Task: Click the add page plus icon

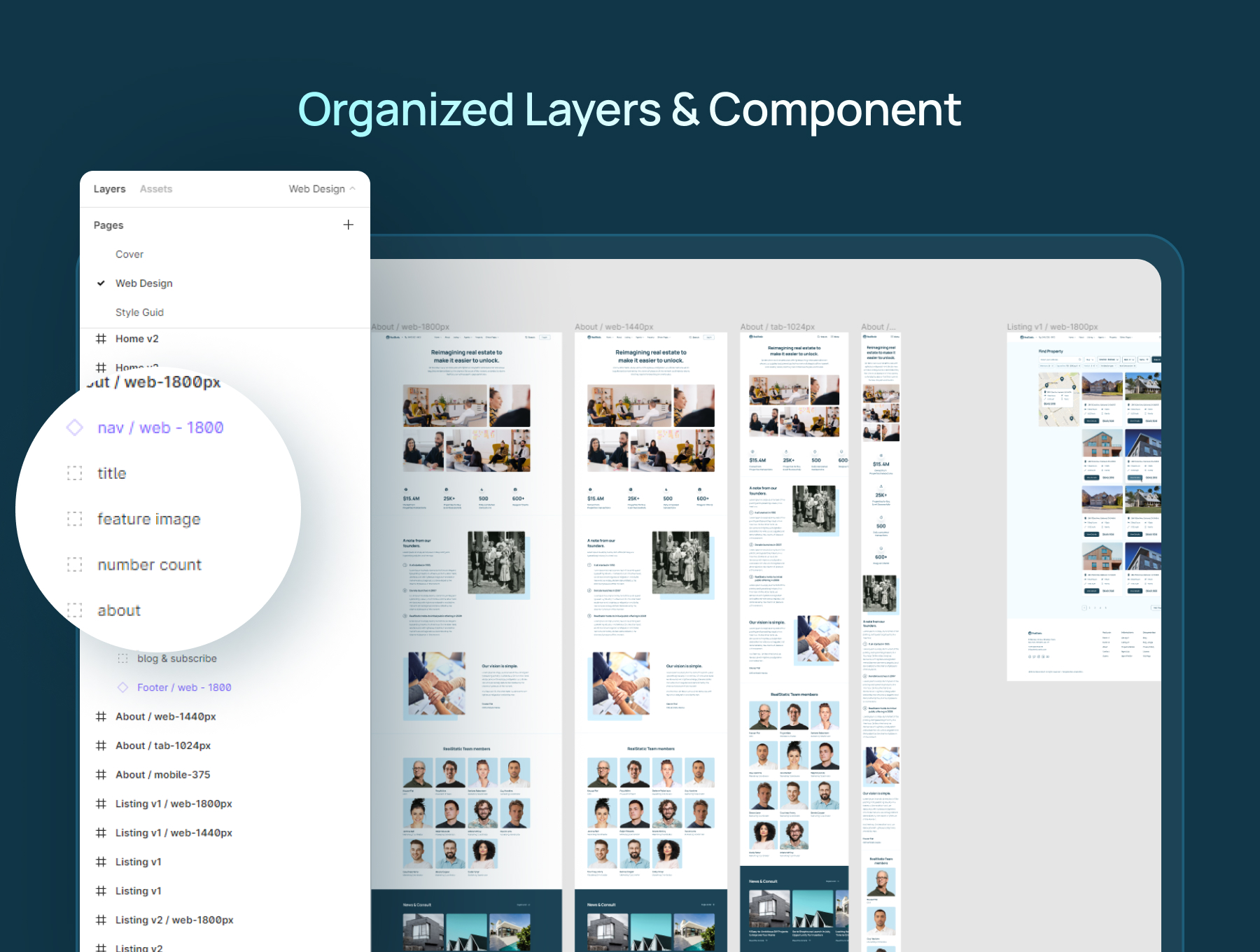Action: click(x=348, y=225)
